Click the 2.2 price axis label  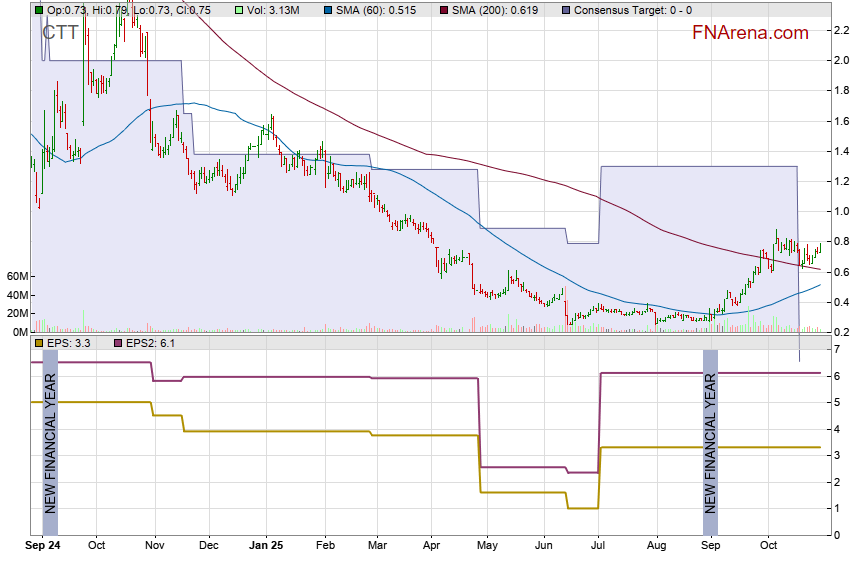842,30
